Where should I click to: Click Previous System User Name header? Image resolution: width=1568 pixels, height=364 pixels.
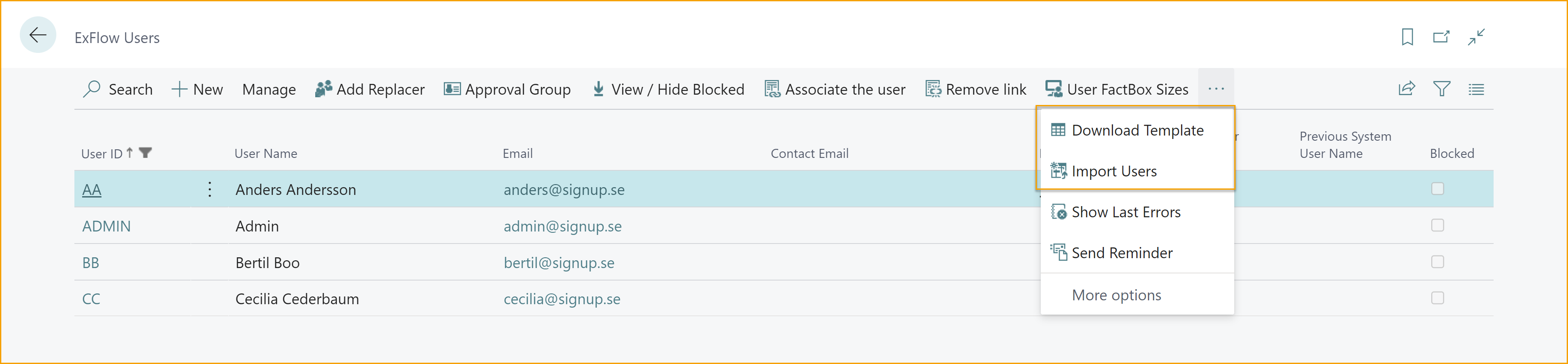[x=1345, y=145]
